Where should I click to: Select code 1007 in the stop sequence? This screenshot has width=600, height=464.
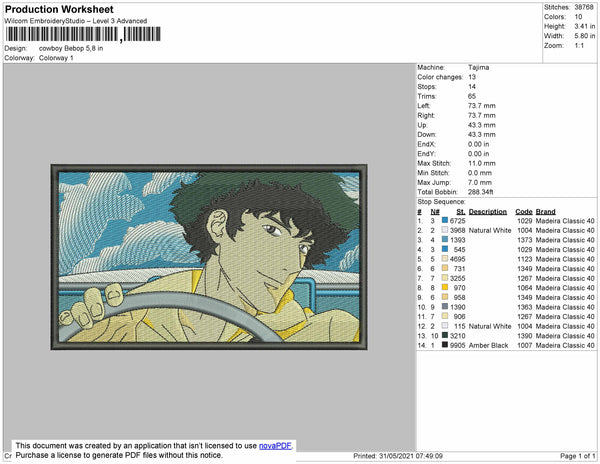tap(525, 345)
